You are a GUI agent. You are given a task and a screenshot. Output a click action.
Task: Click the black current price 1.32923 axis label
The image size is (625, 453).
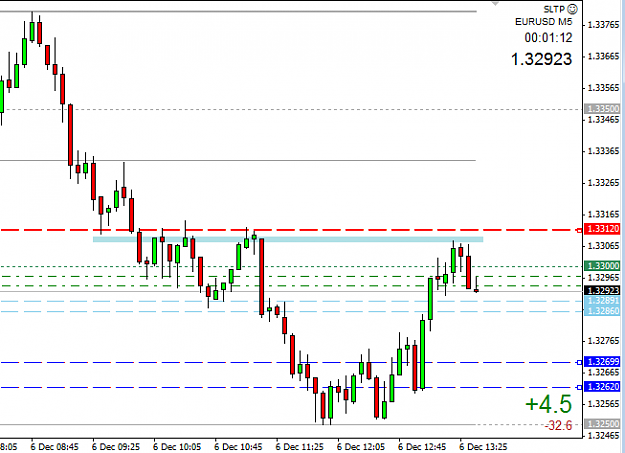603,291
